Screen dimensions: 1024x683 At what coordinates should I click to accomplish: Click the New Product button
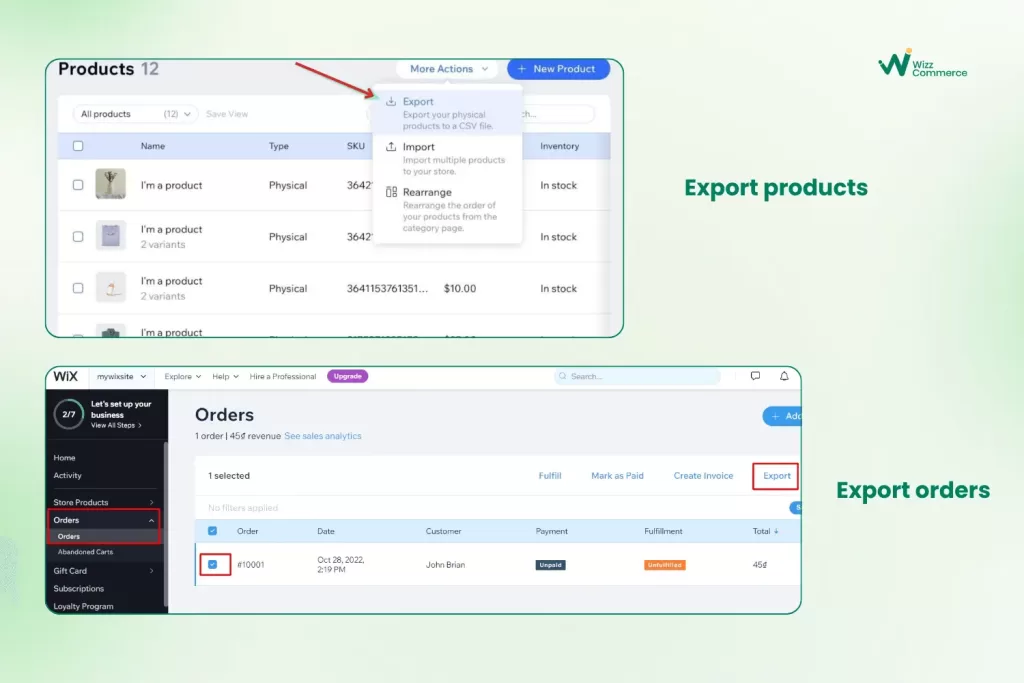pos(558,69)
